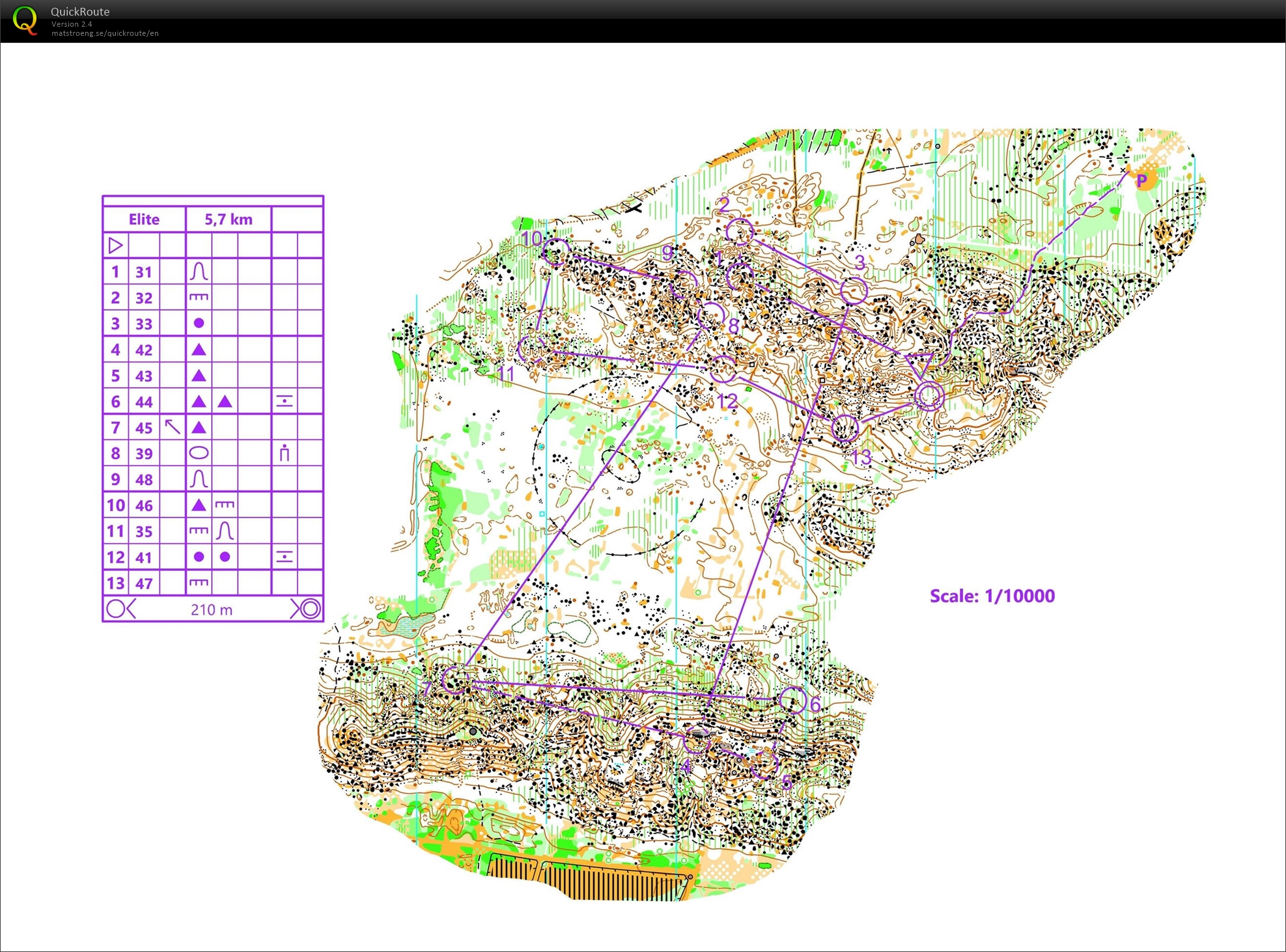Click the QuickRoute Q logo
The height and width of the screenshot is (952, 1286).
coord(25,20)
